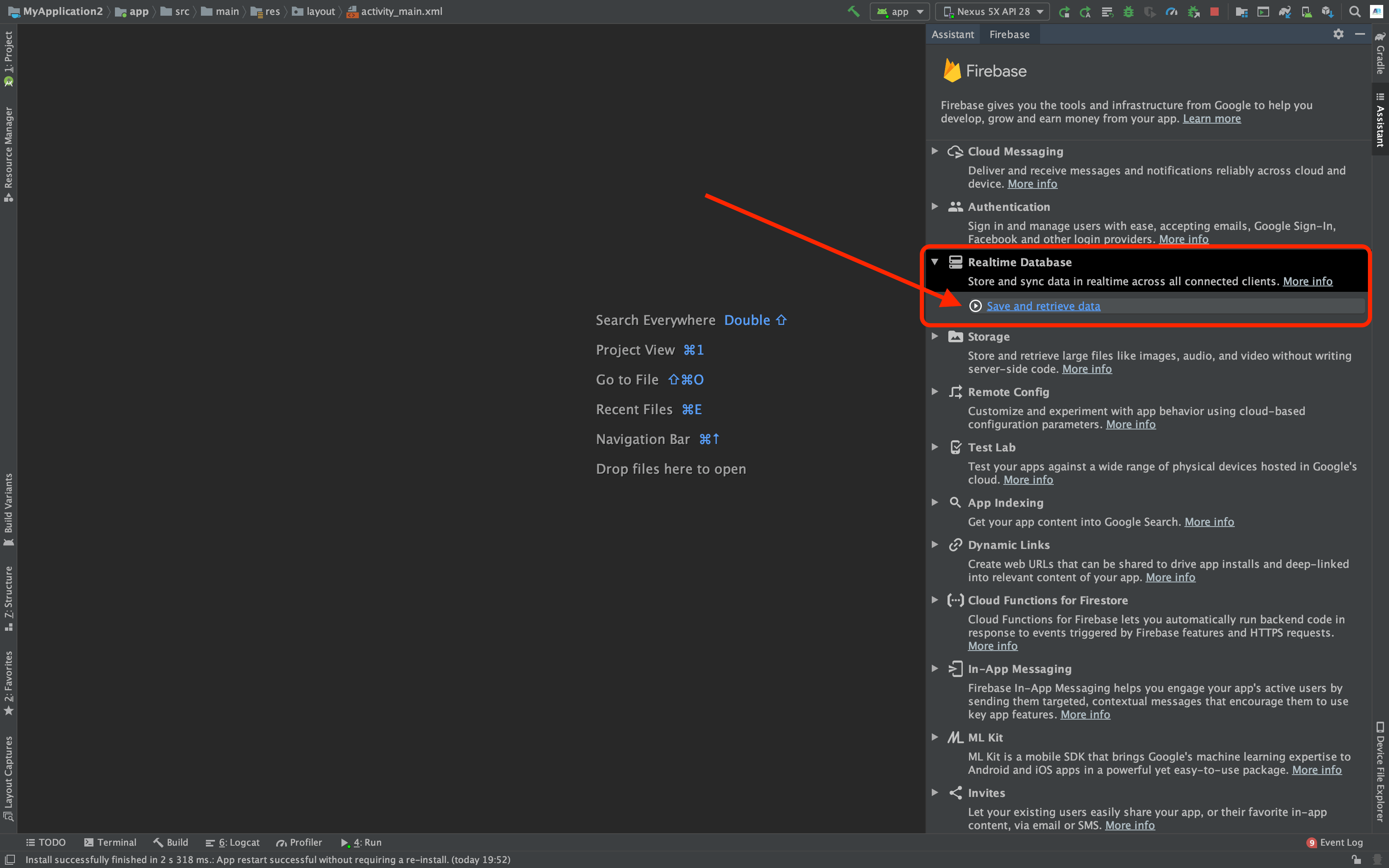Open the 1: Project tool window
Viewport: 1389px width, 868px height.
[9, 58]
